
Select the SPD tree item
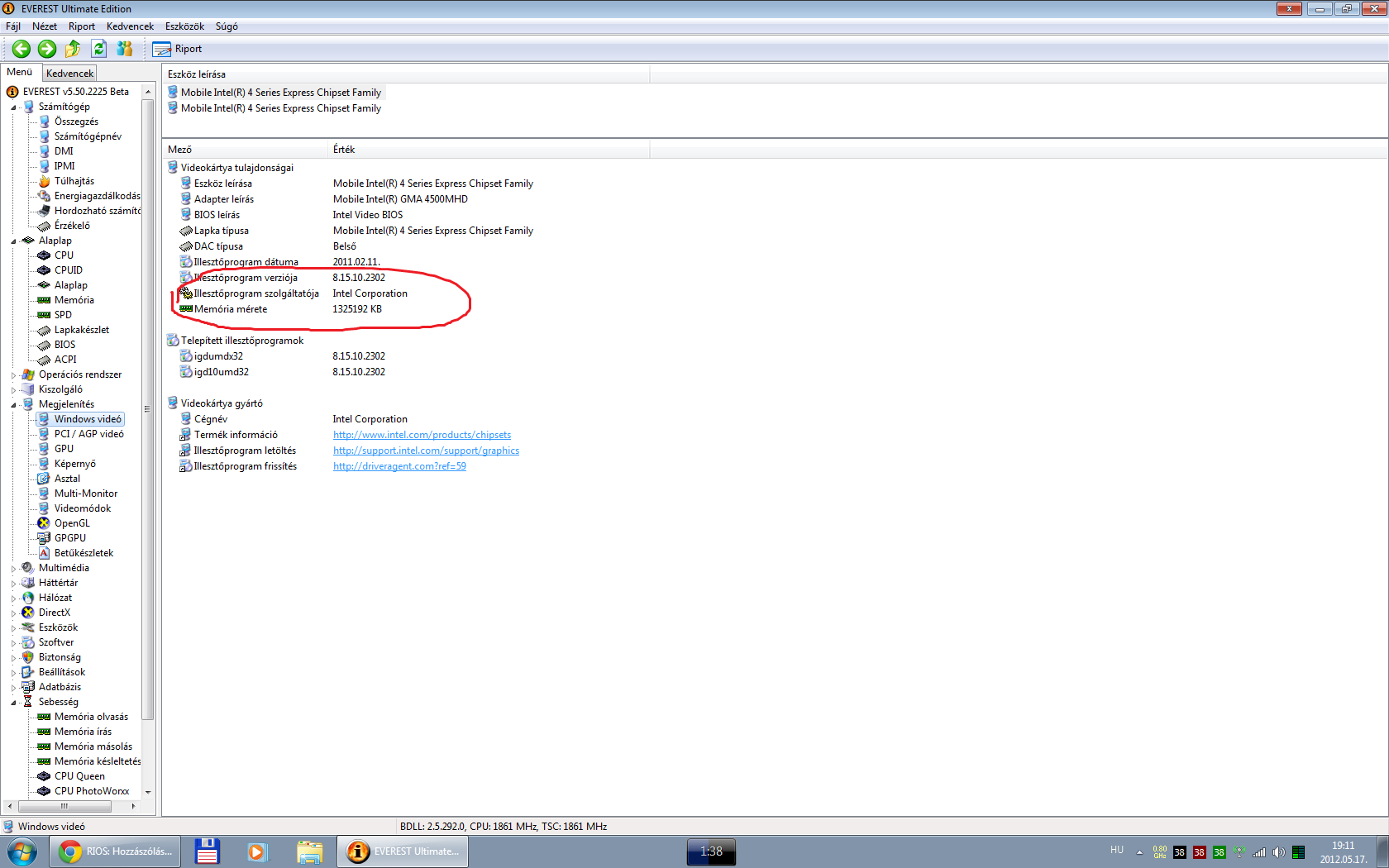(x=63, y=315)
